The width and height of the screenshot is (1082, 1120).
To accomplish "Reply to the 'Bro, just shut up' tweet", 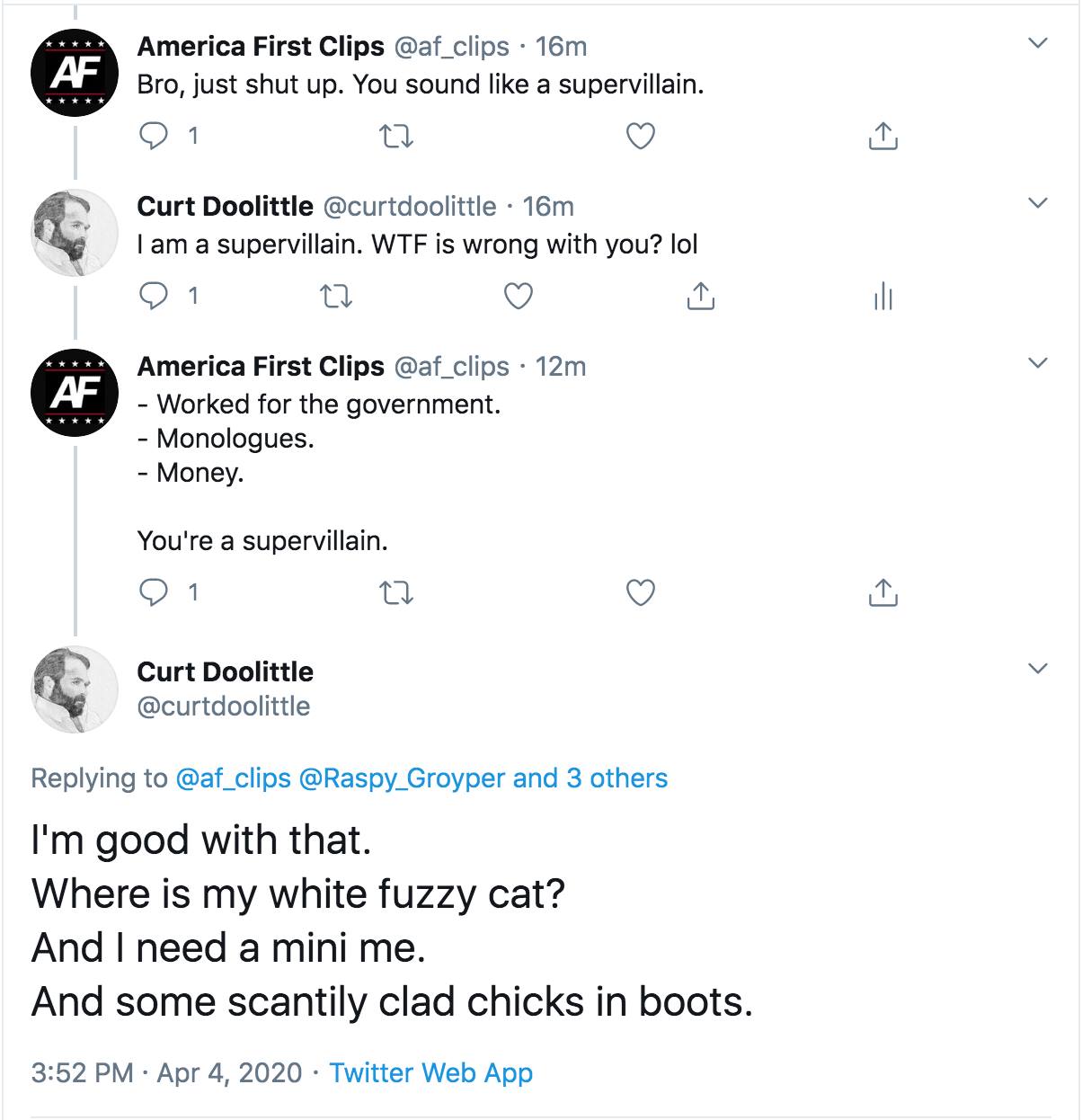I will coord(155,136).
